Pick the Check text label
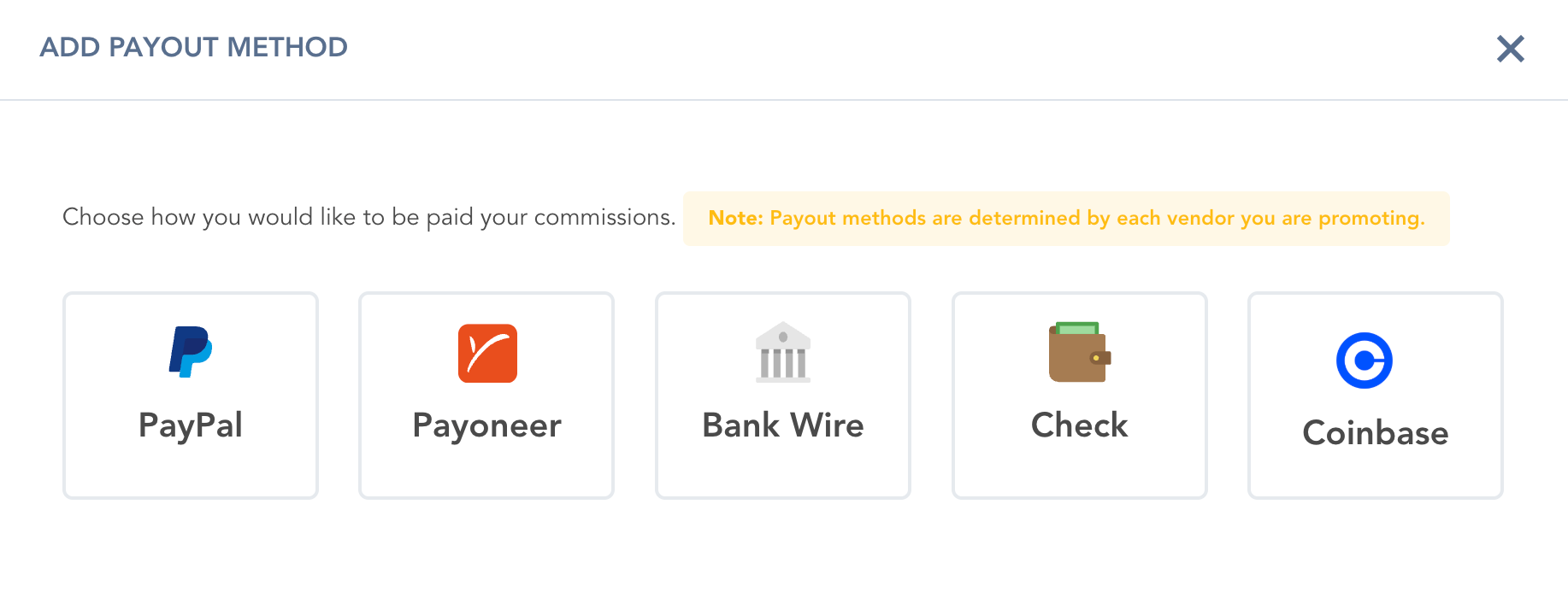1568x598 pixels. (x=1079, y=425)
